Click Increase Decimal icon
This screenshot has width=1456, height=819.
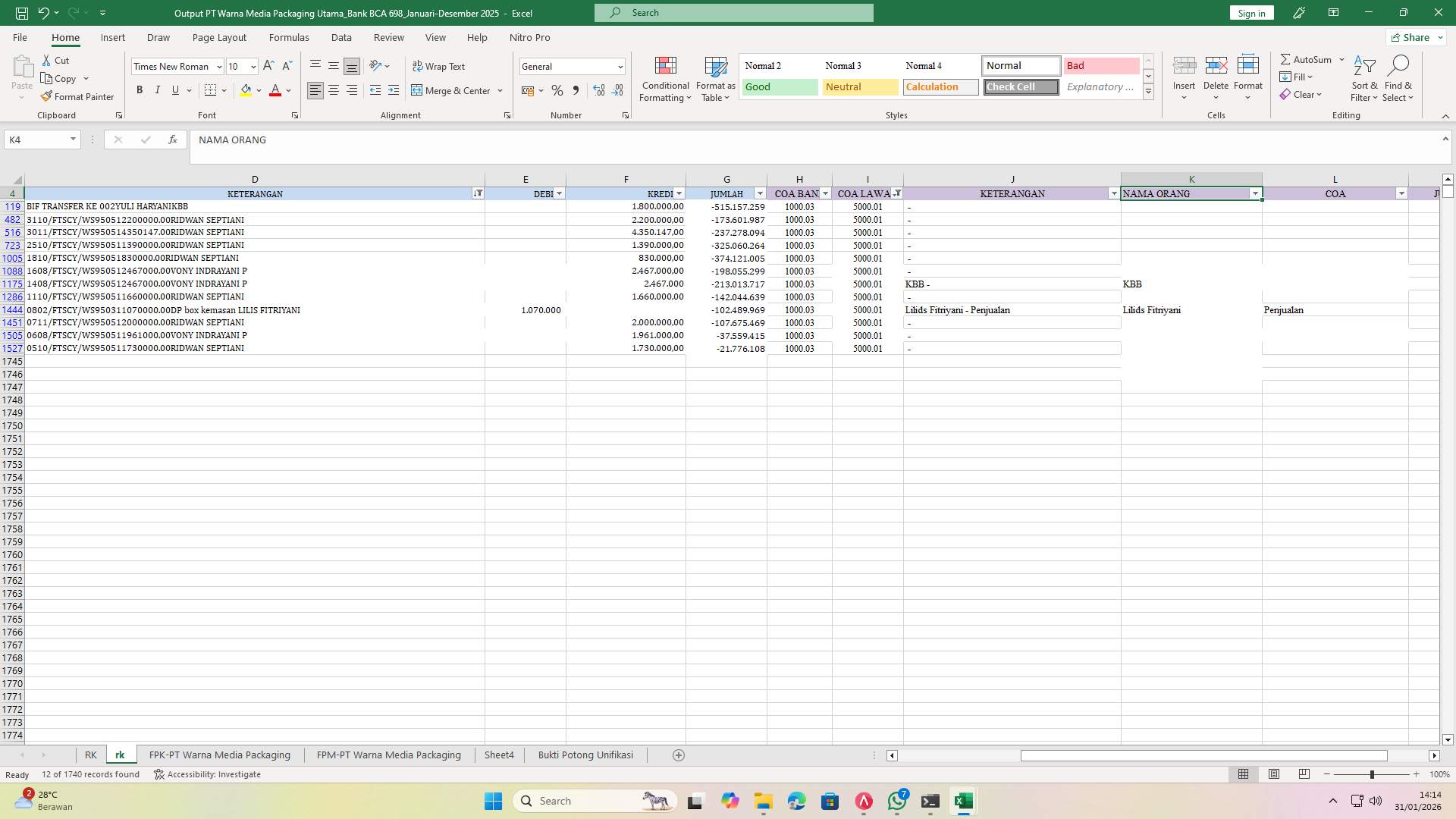(598, 90)
